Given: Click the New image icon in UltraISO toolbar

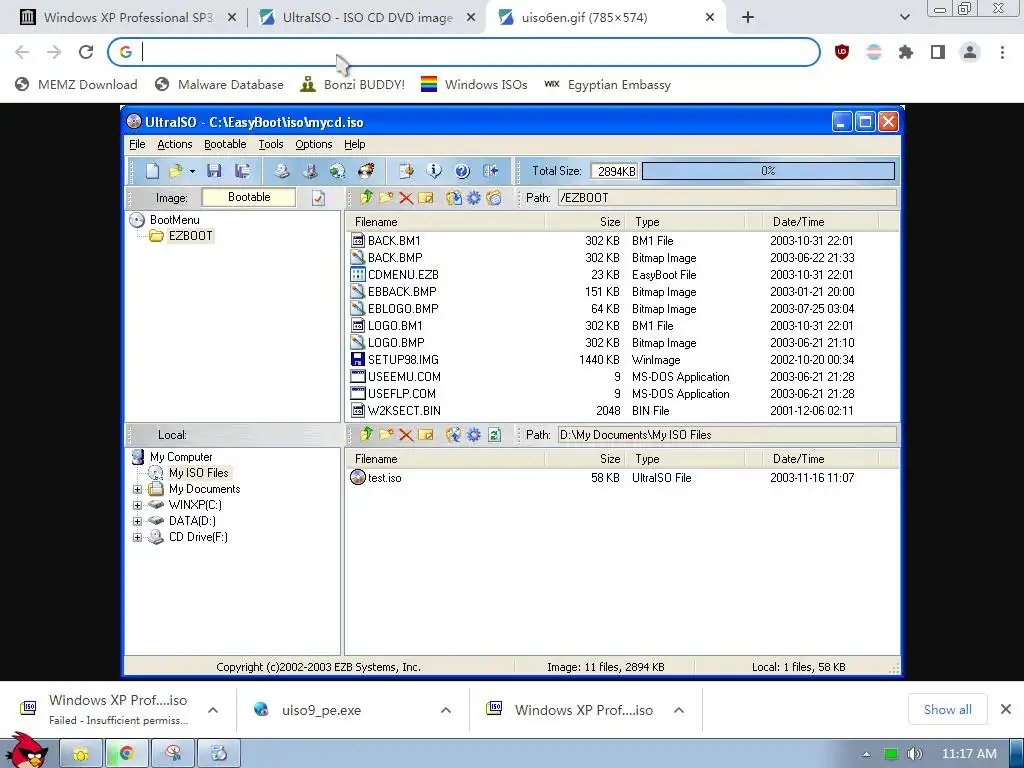Looking at the screenshot, I should pos(152,171).
